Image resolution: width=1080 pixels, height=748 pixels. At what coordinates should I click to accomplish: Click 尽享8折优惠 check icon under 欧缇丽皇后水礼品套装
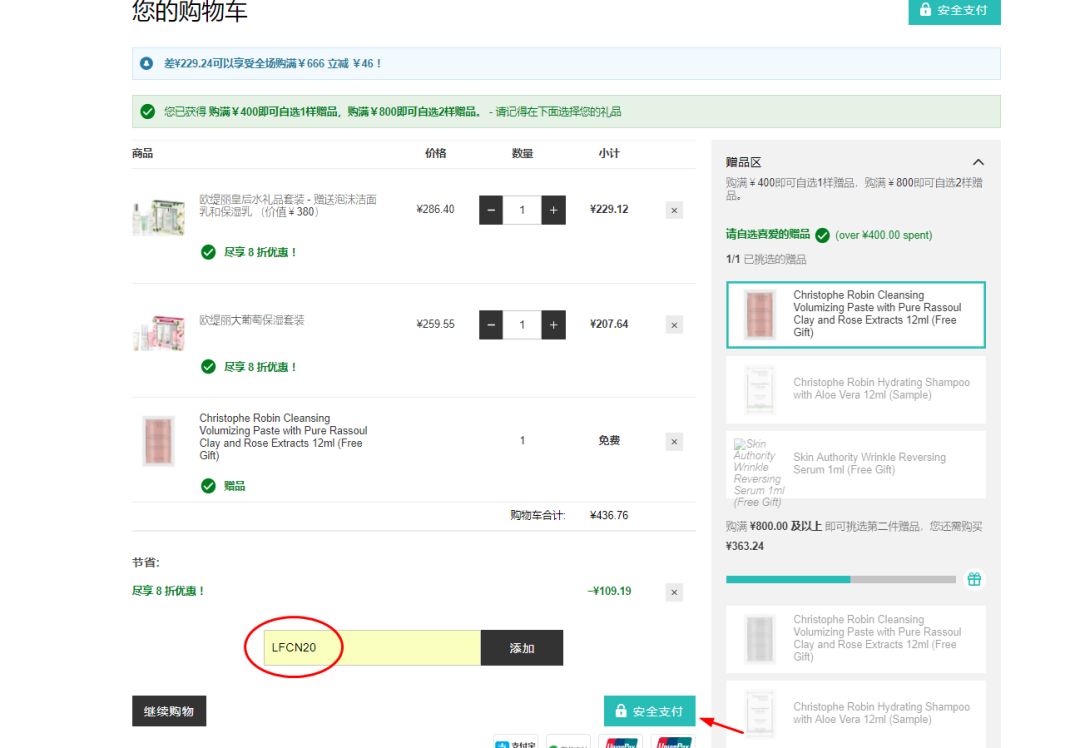point(208,252)
